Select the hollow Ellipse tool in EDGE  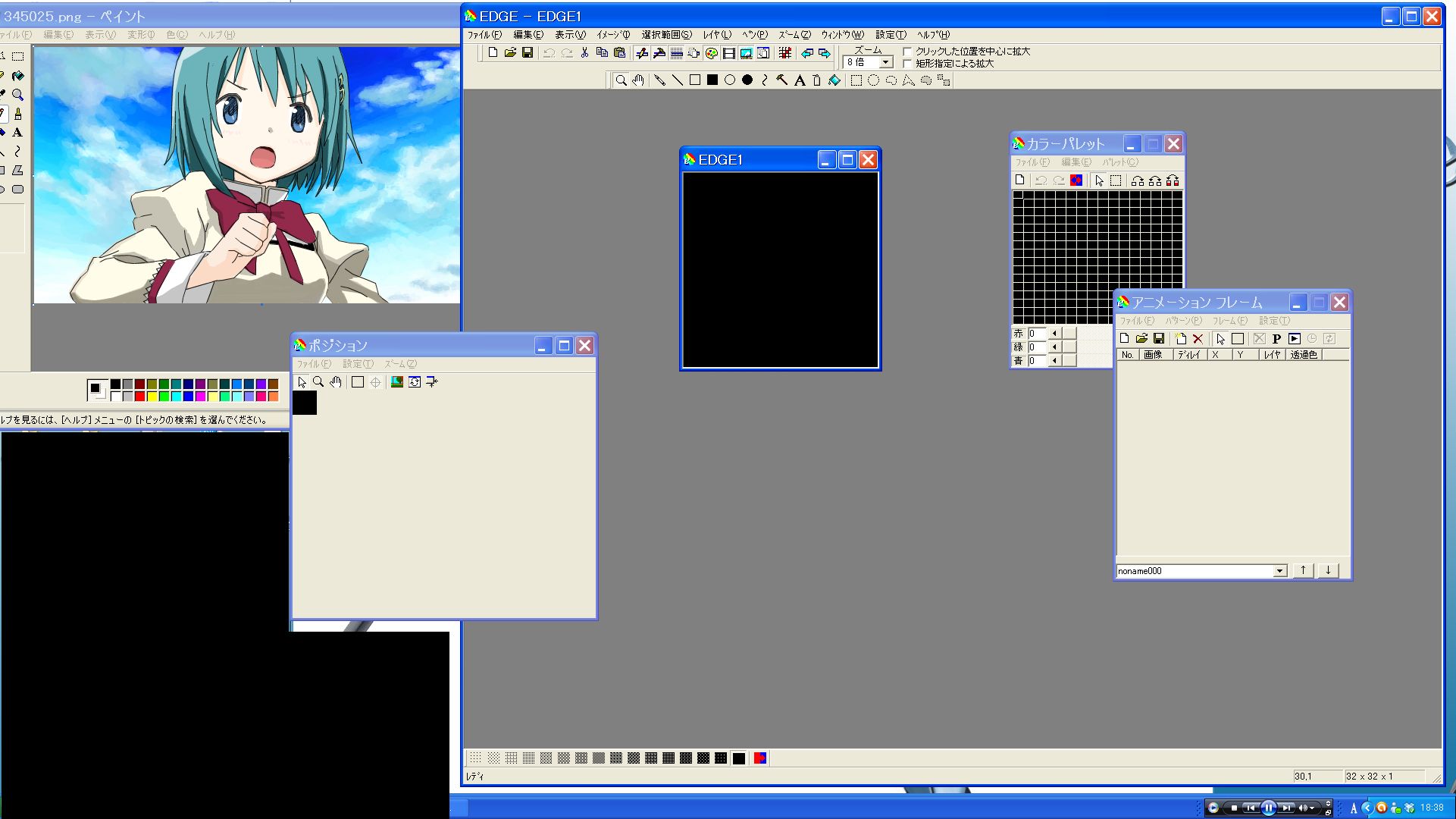point(729,80)
